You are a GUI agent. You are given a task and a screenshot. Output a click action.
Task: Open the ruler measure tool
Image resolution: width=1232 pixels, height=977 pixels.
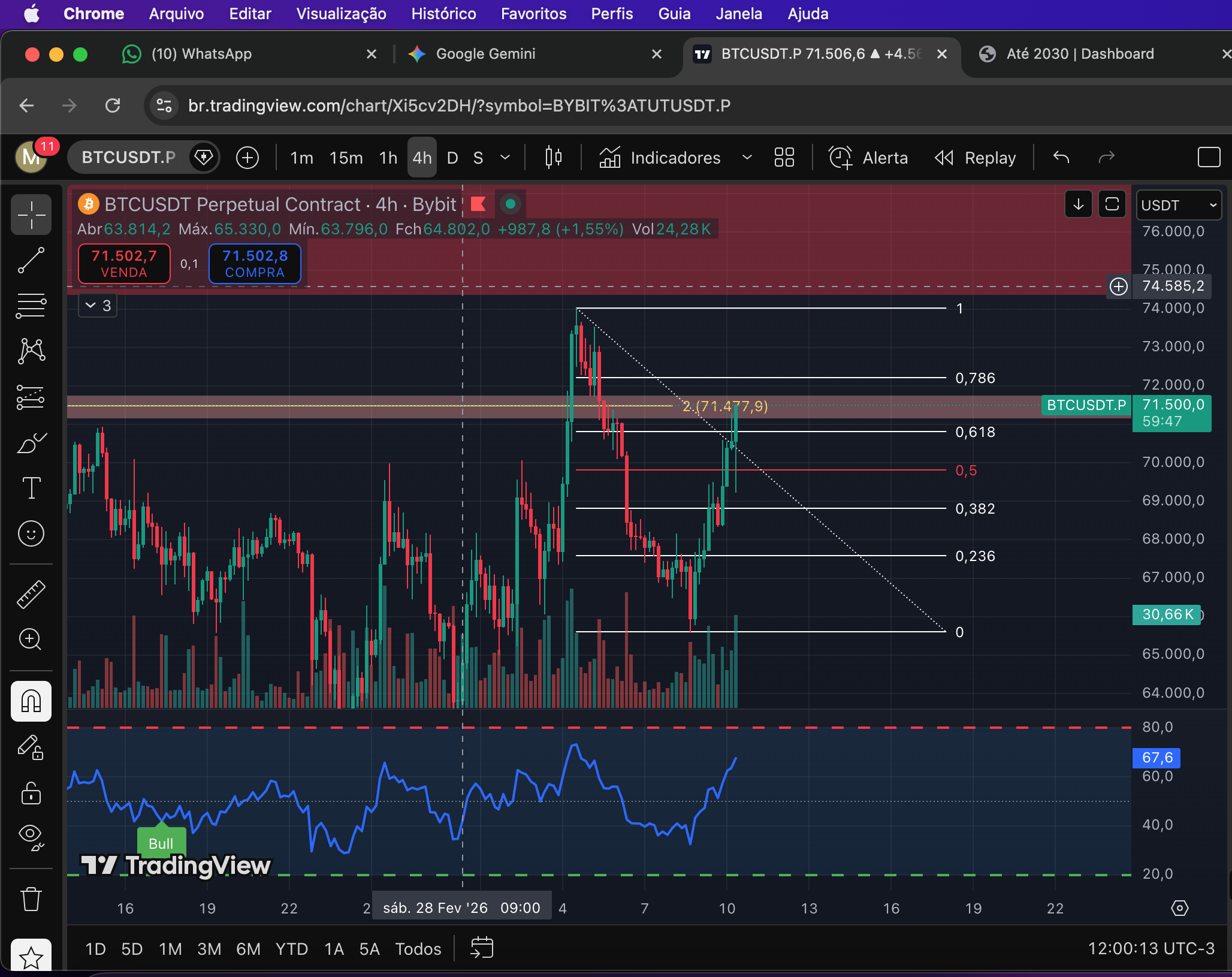31,594
